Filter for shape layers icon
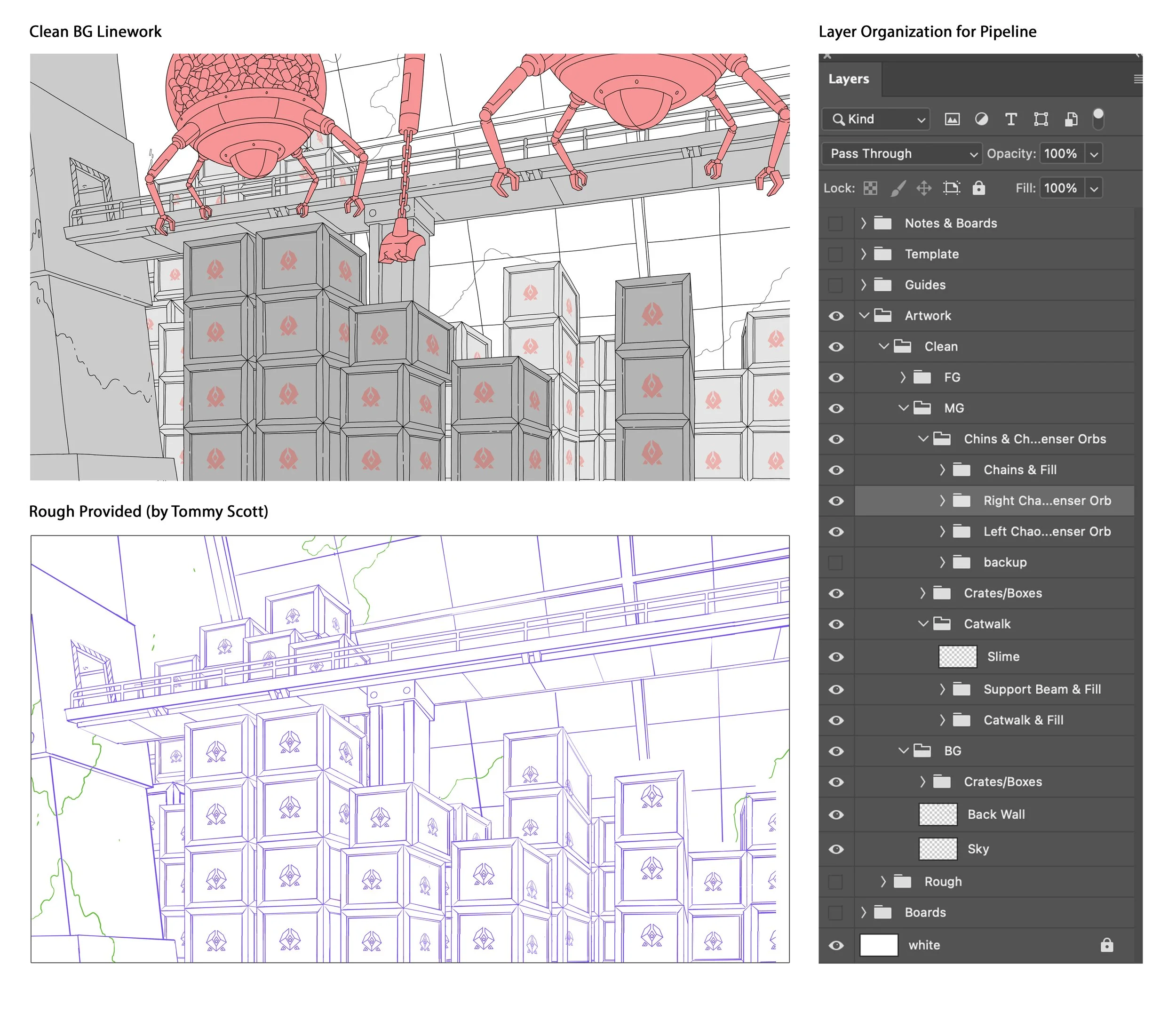The image size is (1176, 1013). click(1041, 119)
